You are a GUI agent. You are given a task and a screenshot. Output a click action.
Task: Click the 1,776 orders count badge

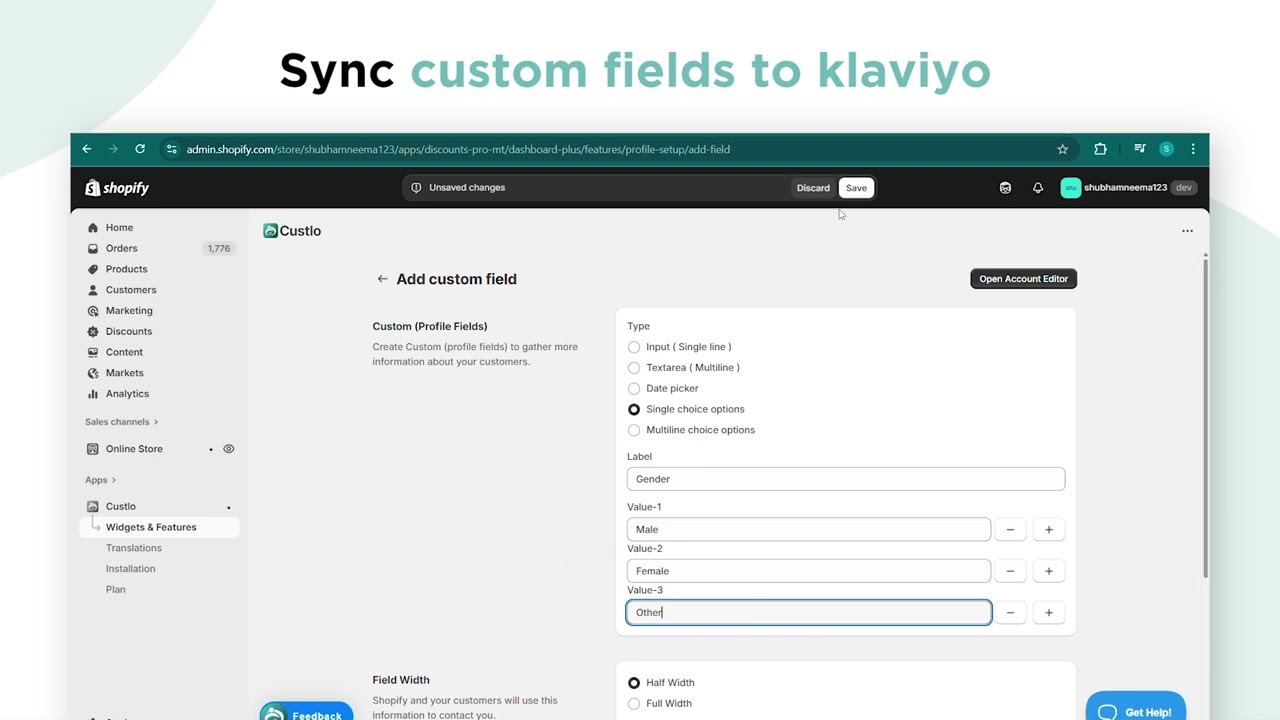click(x=218, y=248)
